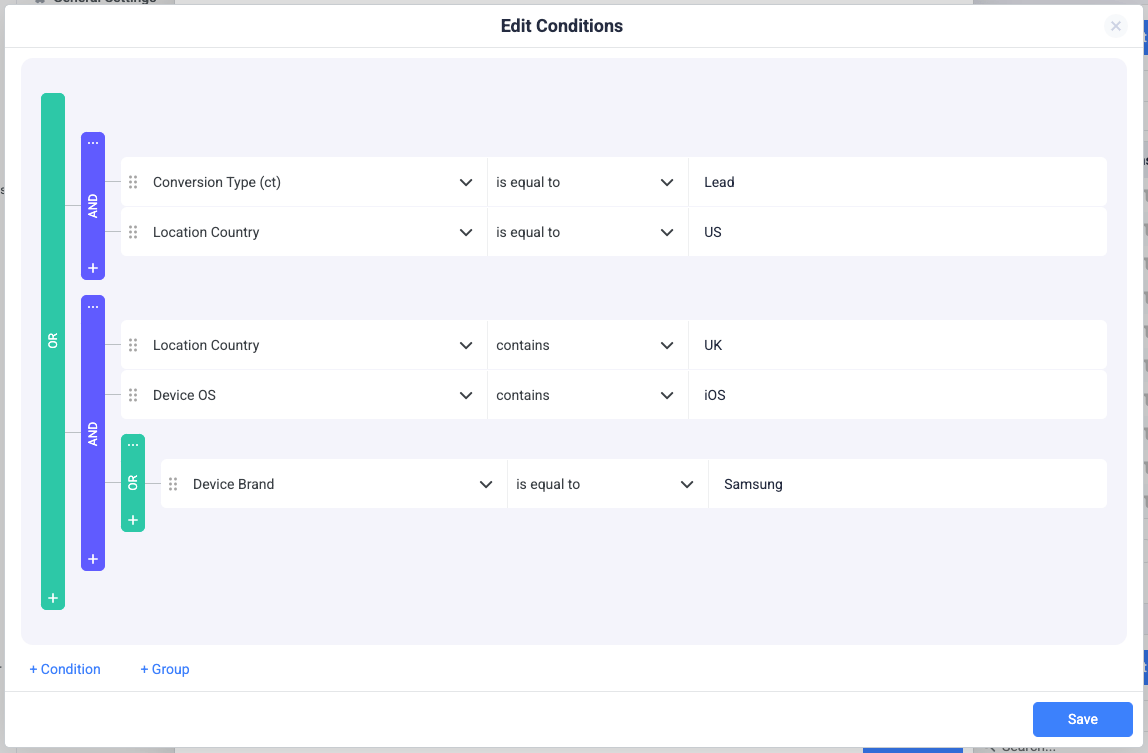1148x753 pixels.
Task: Edit the Lead value field
Action: (x=898, y=182)
